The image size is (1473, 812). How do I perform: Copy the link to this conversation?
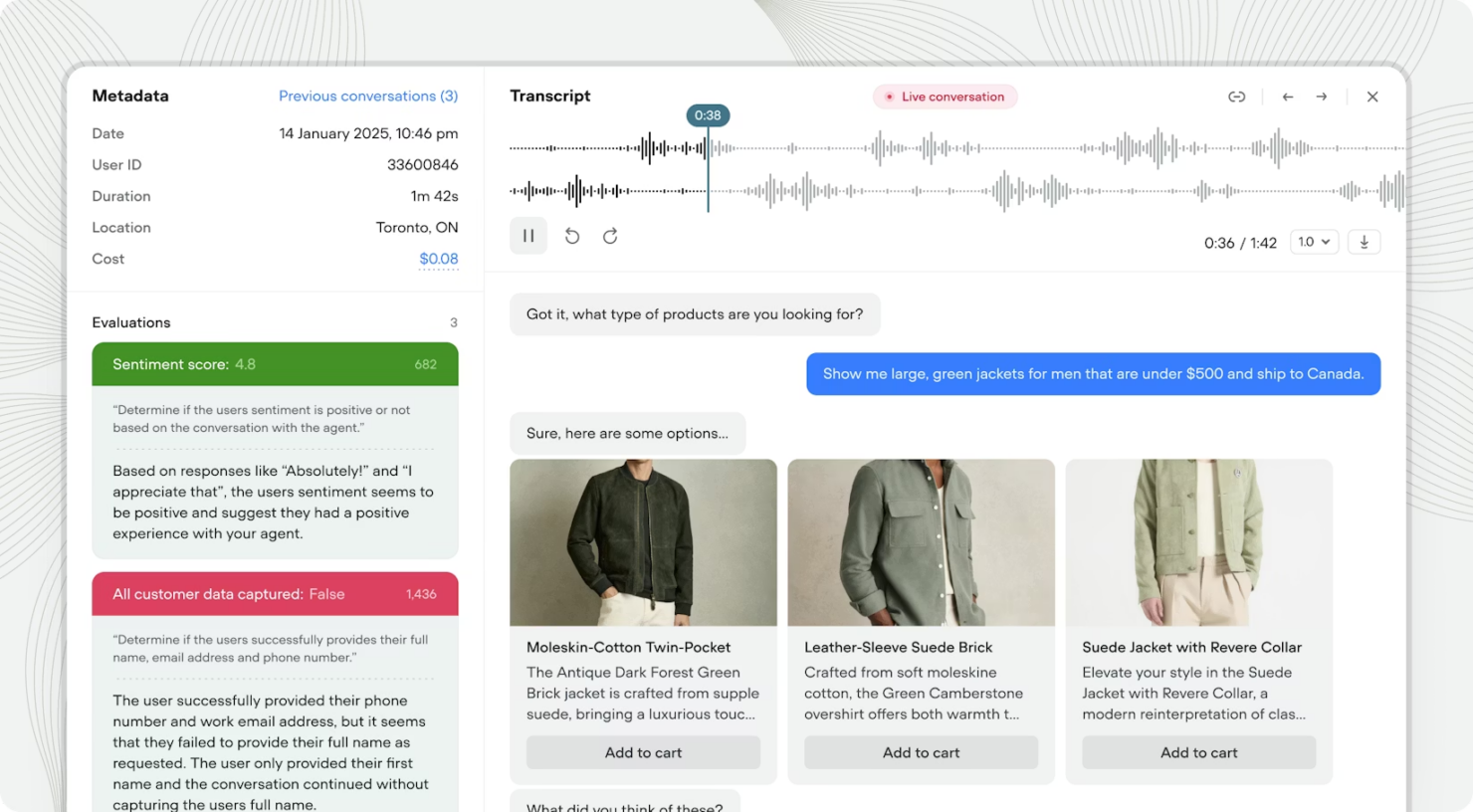coord(1237,97)
